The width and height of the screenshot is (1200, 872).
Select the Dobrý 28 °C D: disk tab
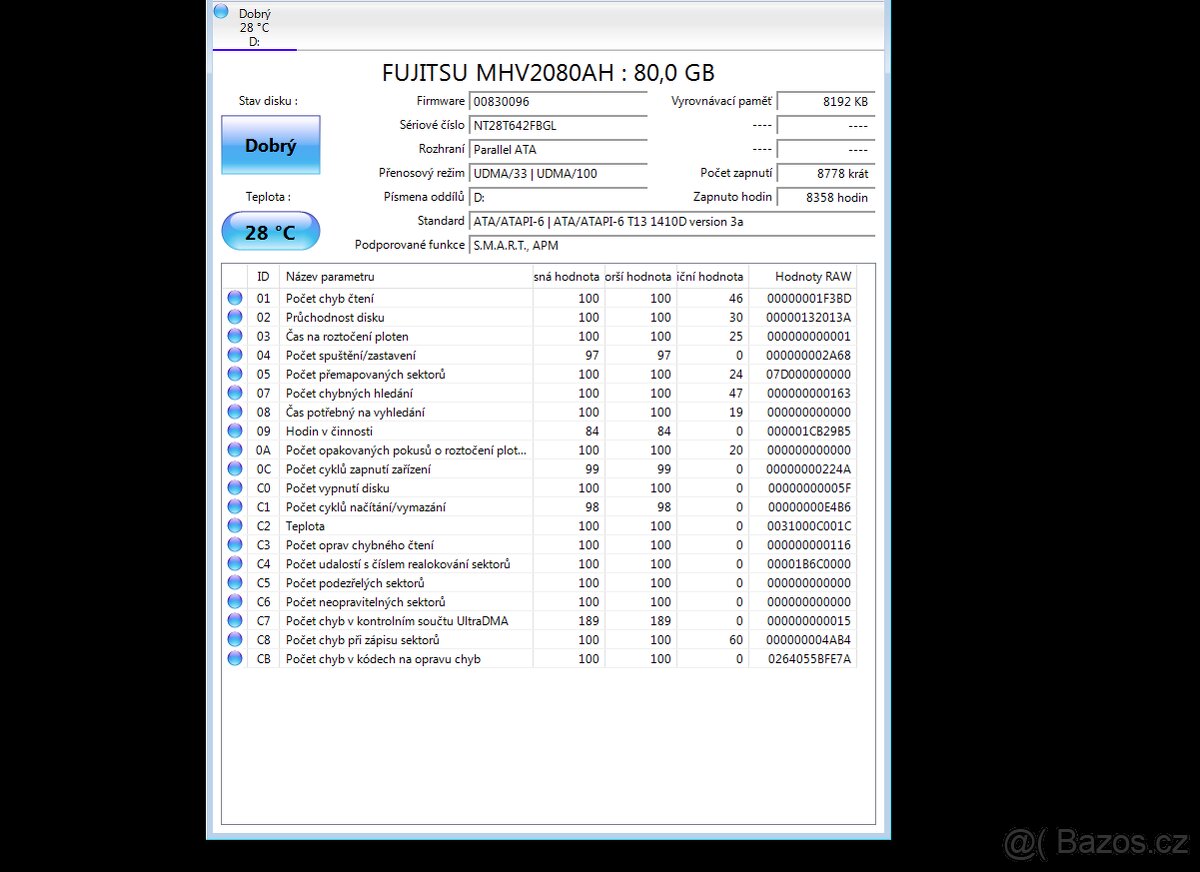pos(255,26)
